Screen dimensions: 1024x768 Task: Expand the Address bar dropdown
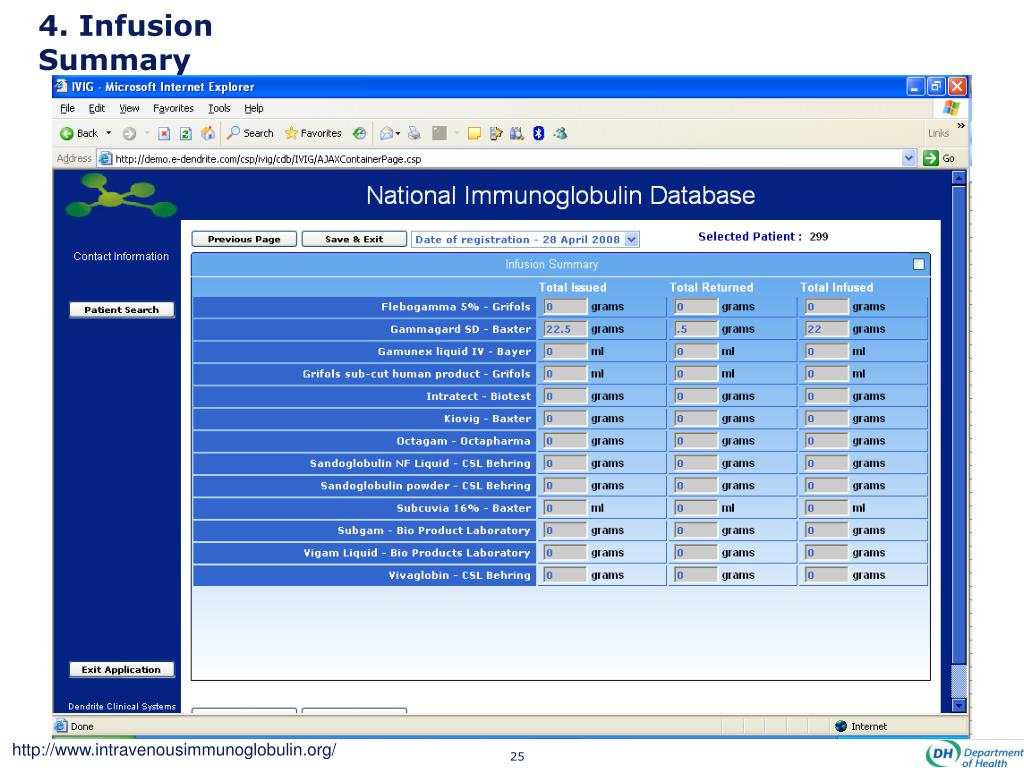908,158
